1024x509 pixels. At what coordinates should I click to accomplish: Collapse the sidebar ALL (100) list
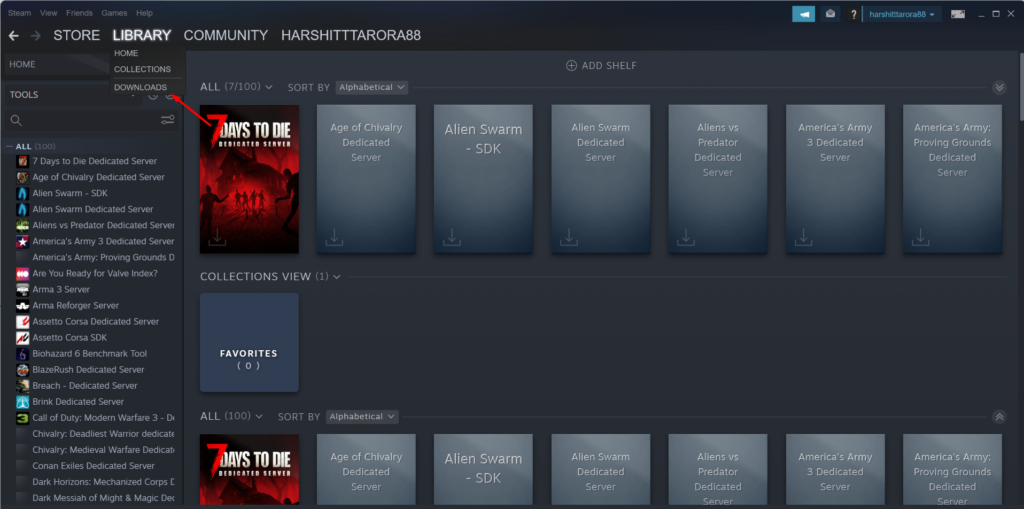tap(10, 146)
